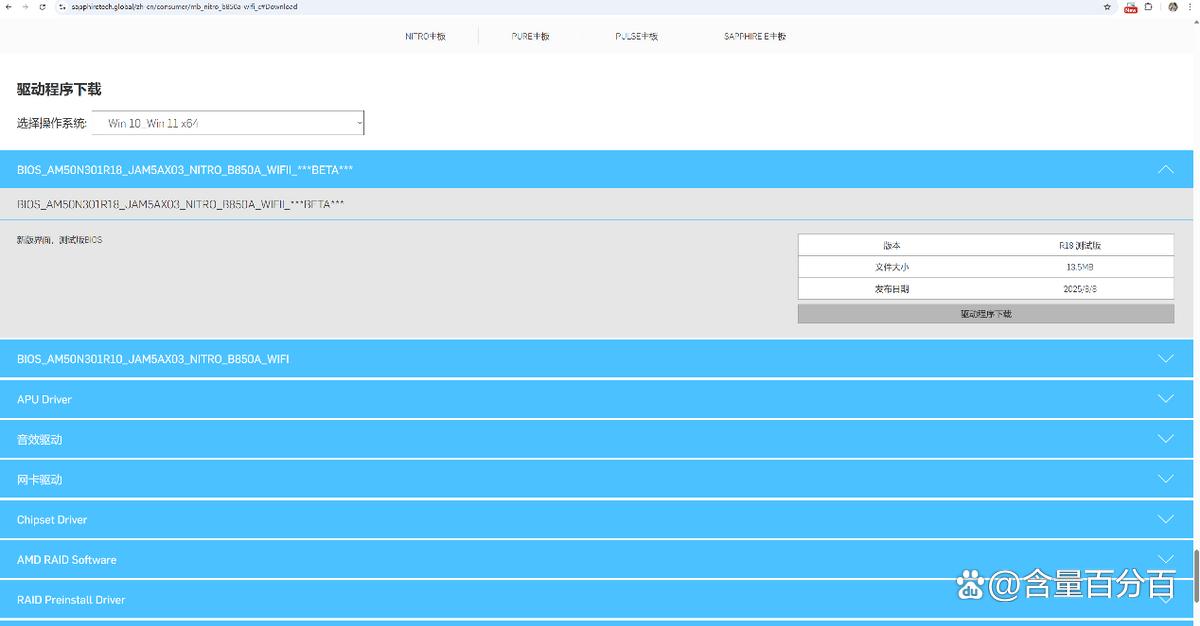Expand the 网卡驱动 section chevron
Screen dimensions: 1200x626
click(1165, 478)
